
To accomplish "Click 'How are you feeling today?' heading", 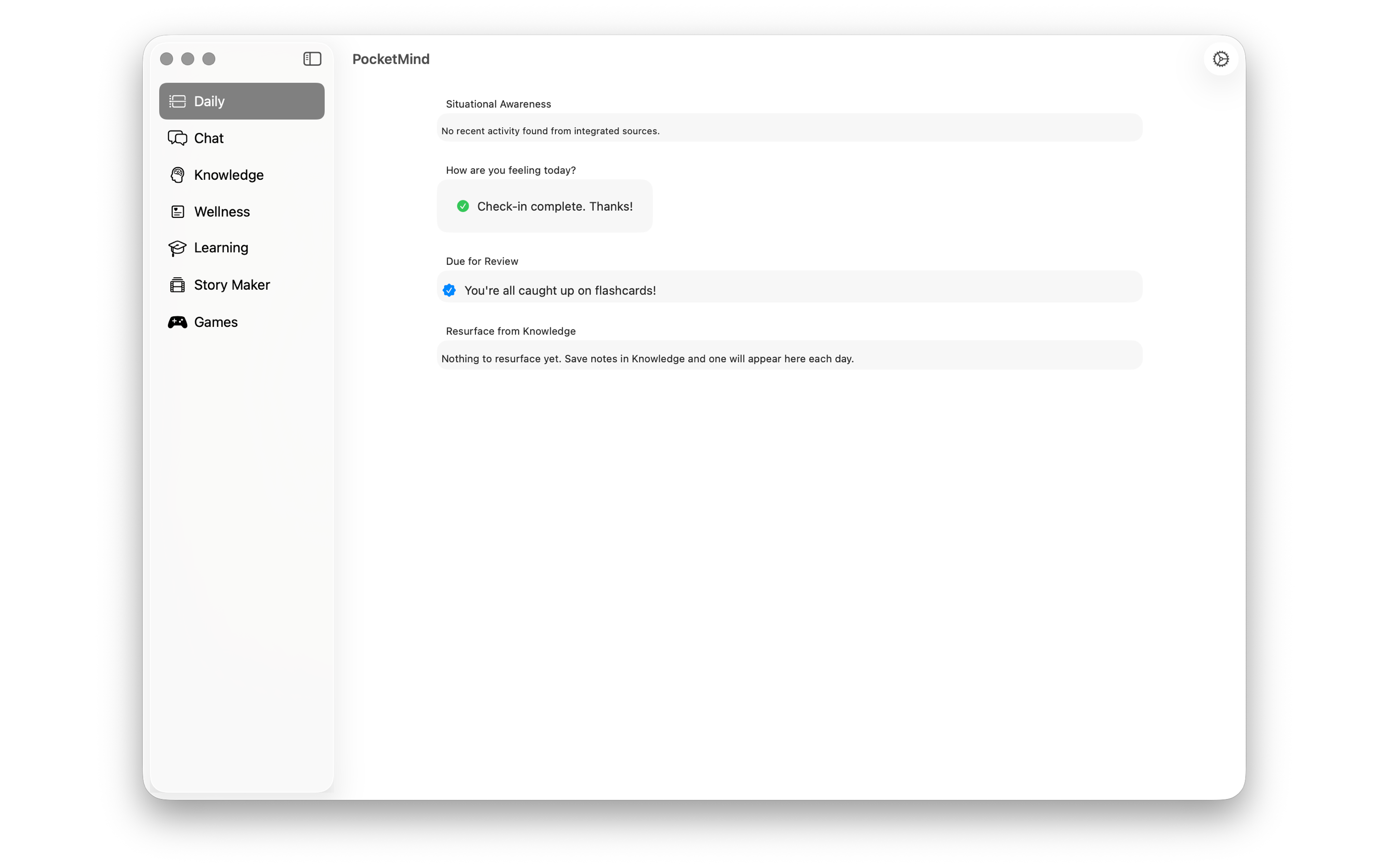I will pos(511,170).
